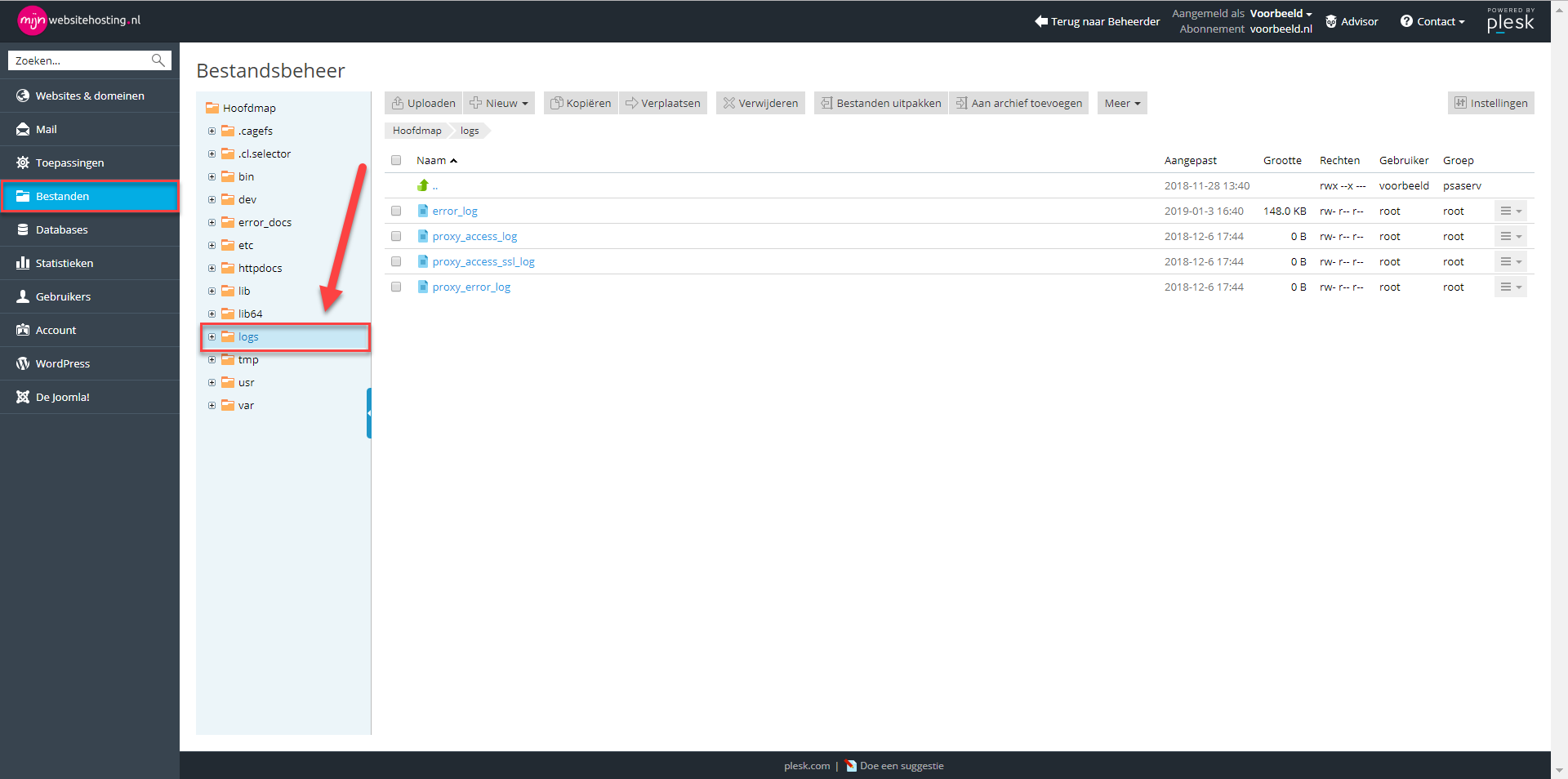Image resolution: width=1568 pixels, height=779 pixels.
Task: Open the Databases section
Action: pyautogui.click(x=90, y=229)
